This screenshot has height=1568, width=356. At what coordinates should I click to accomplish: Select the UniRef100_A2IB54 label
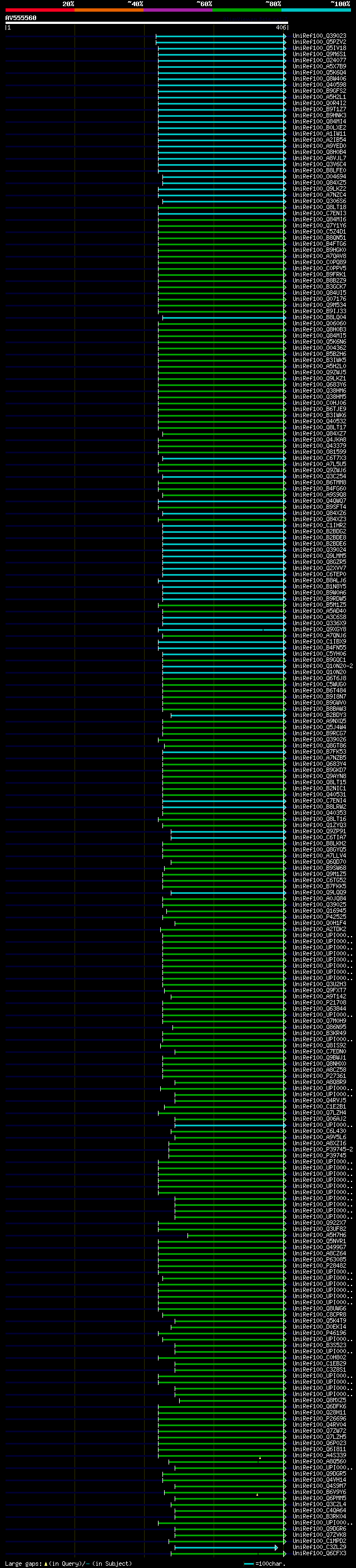(x=319, y=140)
